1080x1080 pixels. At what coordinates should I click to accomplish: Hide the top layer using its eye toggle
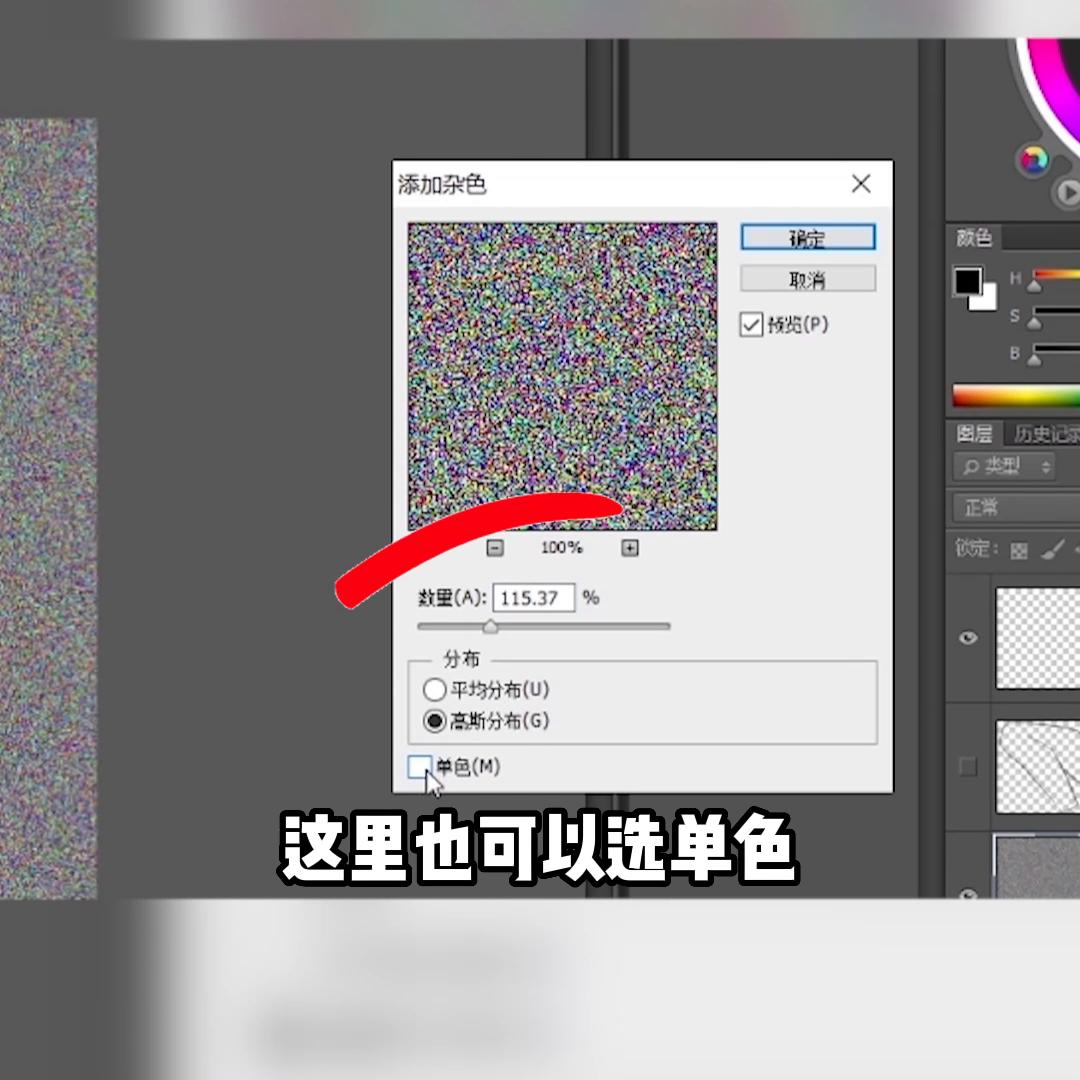tap(967, 638)
